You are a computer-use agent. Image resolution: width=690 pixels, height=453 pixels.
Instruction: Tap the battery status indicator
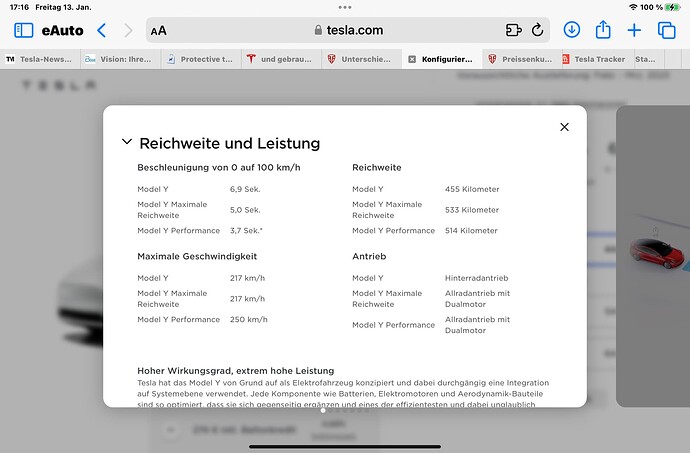[x=673, y=7]
